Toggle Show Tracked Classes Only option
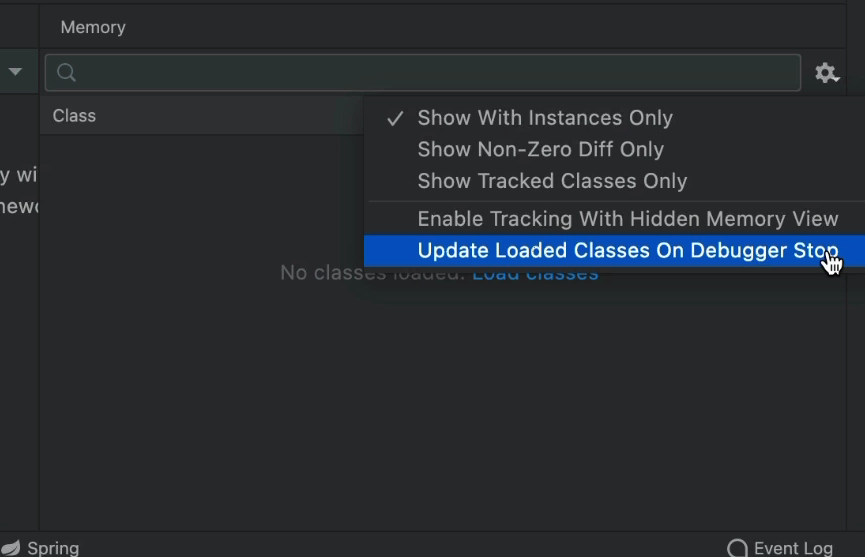The width and height of the screenshot is (865, 557). point(552,181)
